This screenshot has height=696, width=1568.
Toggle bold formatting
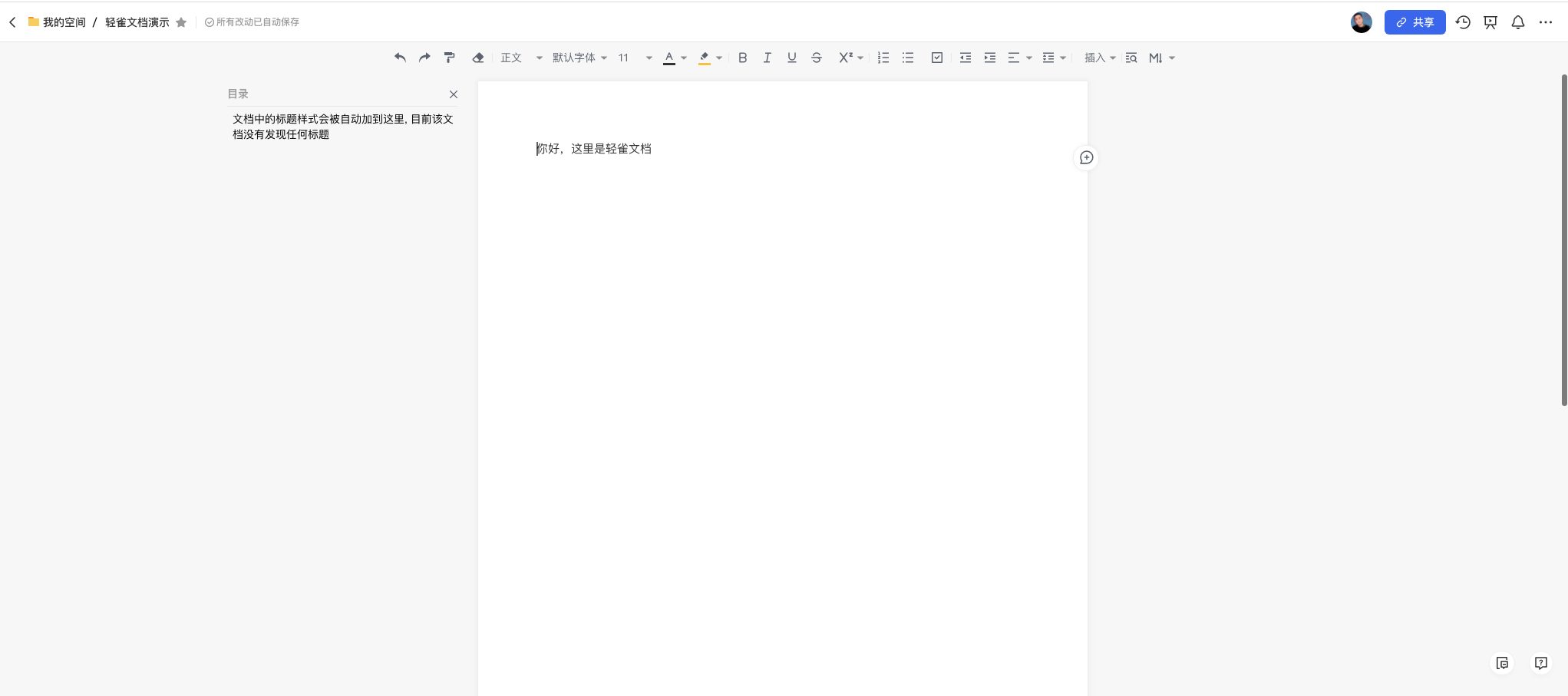pyautogui.click(x=742, y=58)
